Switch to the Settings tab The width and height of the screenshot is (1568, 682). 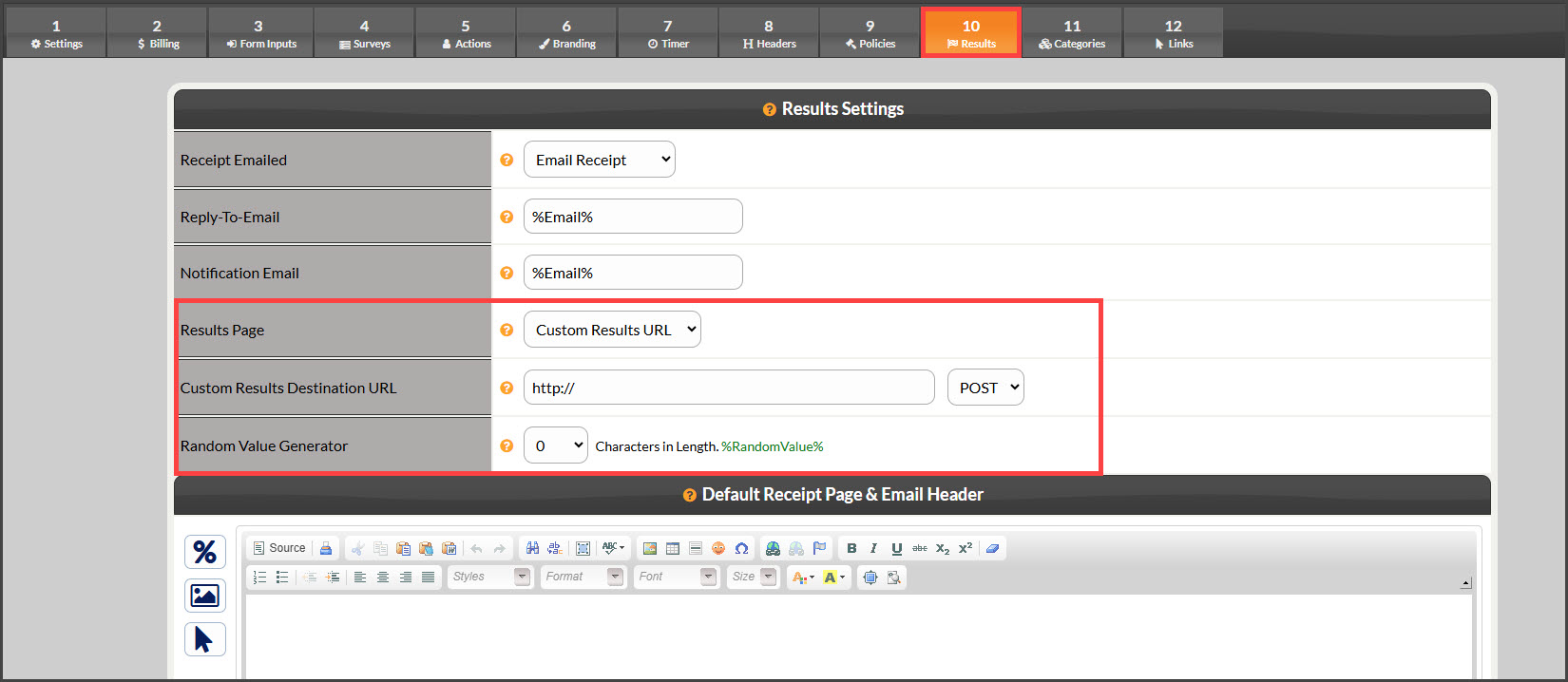[x=56, y=33]
